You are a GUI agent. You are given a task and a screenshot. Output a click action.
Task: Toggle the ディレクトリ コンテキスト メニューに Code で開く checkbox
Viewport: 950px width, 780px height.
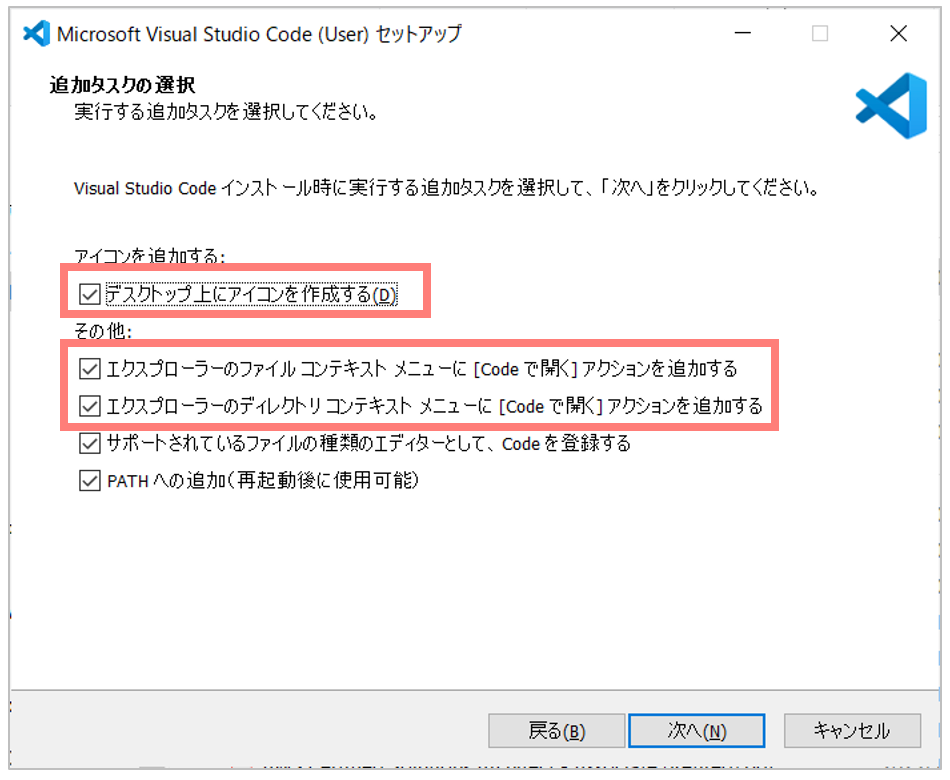[90, 406]
